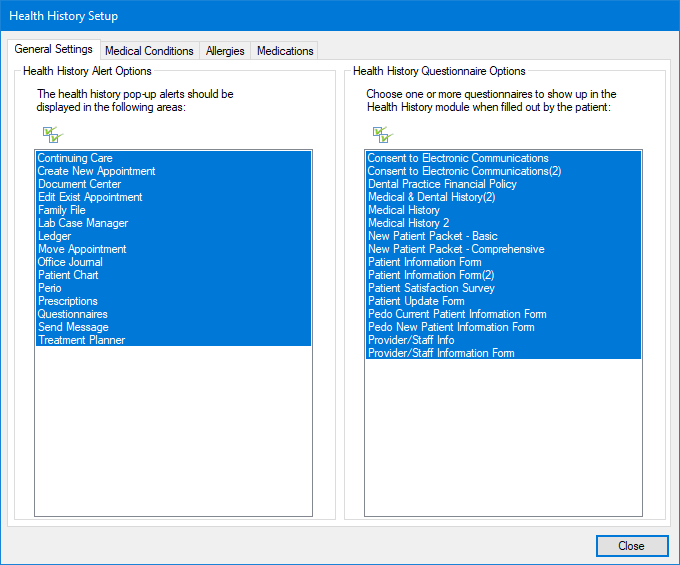The width and height of the screenshot is (680, 565).
Task: Pick the Prescriptions alert area
Action: (x=68, y=301)
